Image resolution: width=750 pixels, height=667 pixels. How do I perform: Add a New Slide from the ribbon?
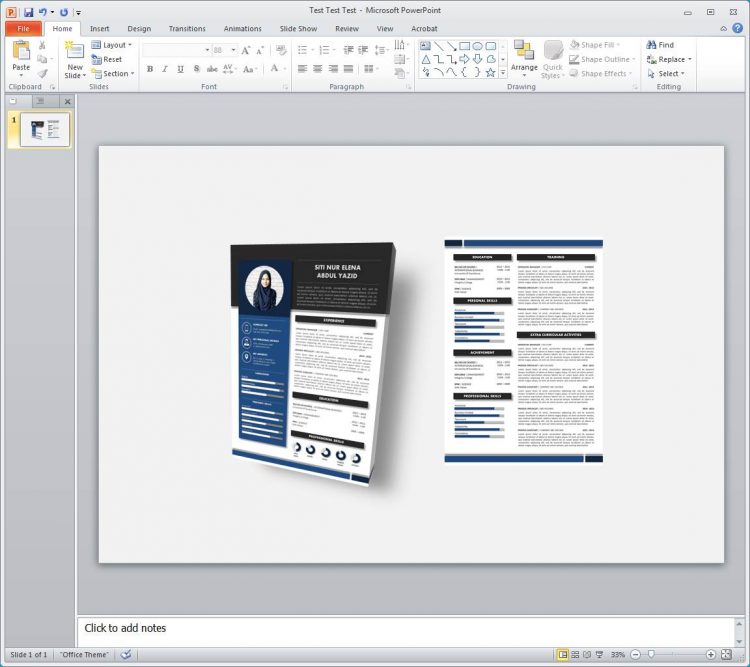[75, 59]
